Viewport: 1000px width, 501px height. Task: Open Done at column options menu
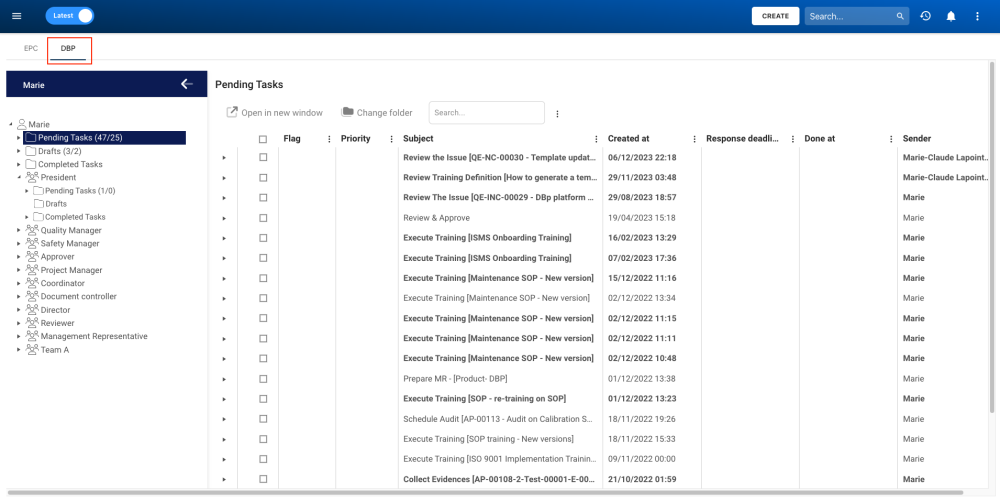(891, 139)
